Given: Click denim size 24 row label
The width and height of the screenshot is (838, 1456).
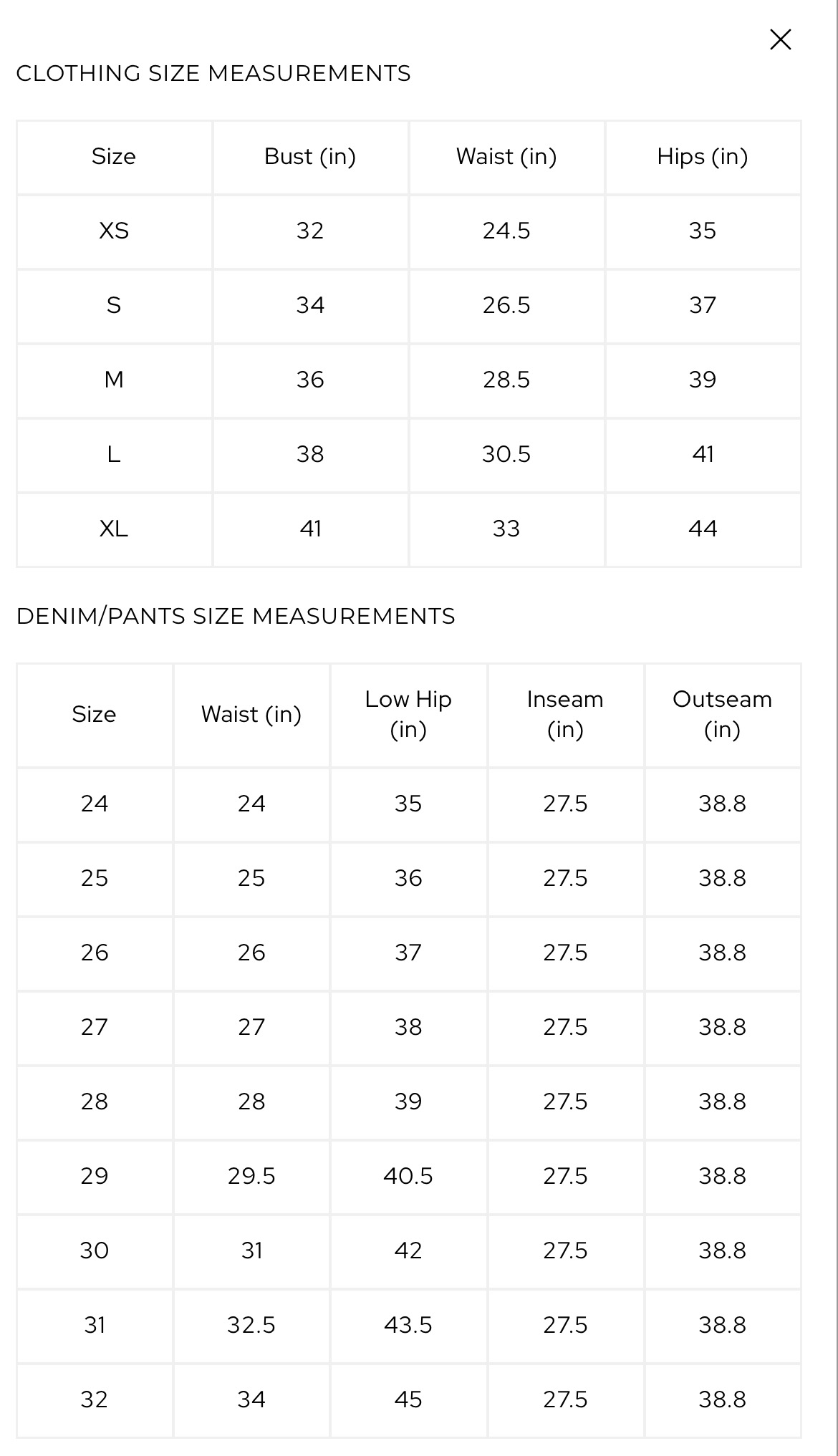Looking at the screenshot, I should tap(95, 804).
